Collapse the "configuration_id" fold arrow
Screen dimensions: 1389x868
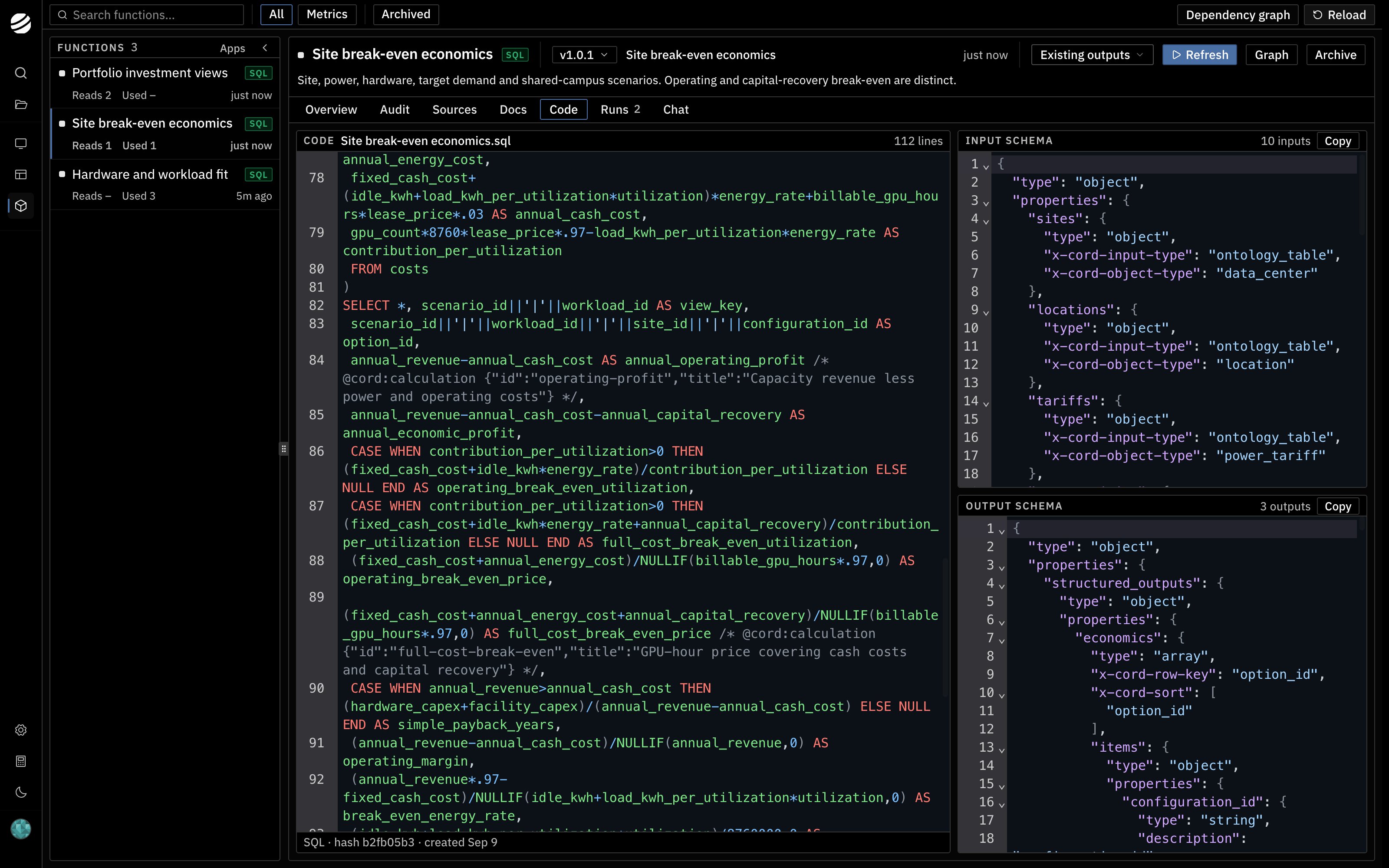tap(1001, 804)
